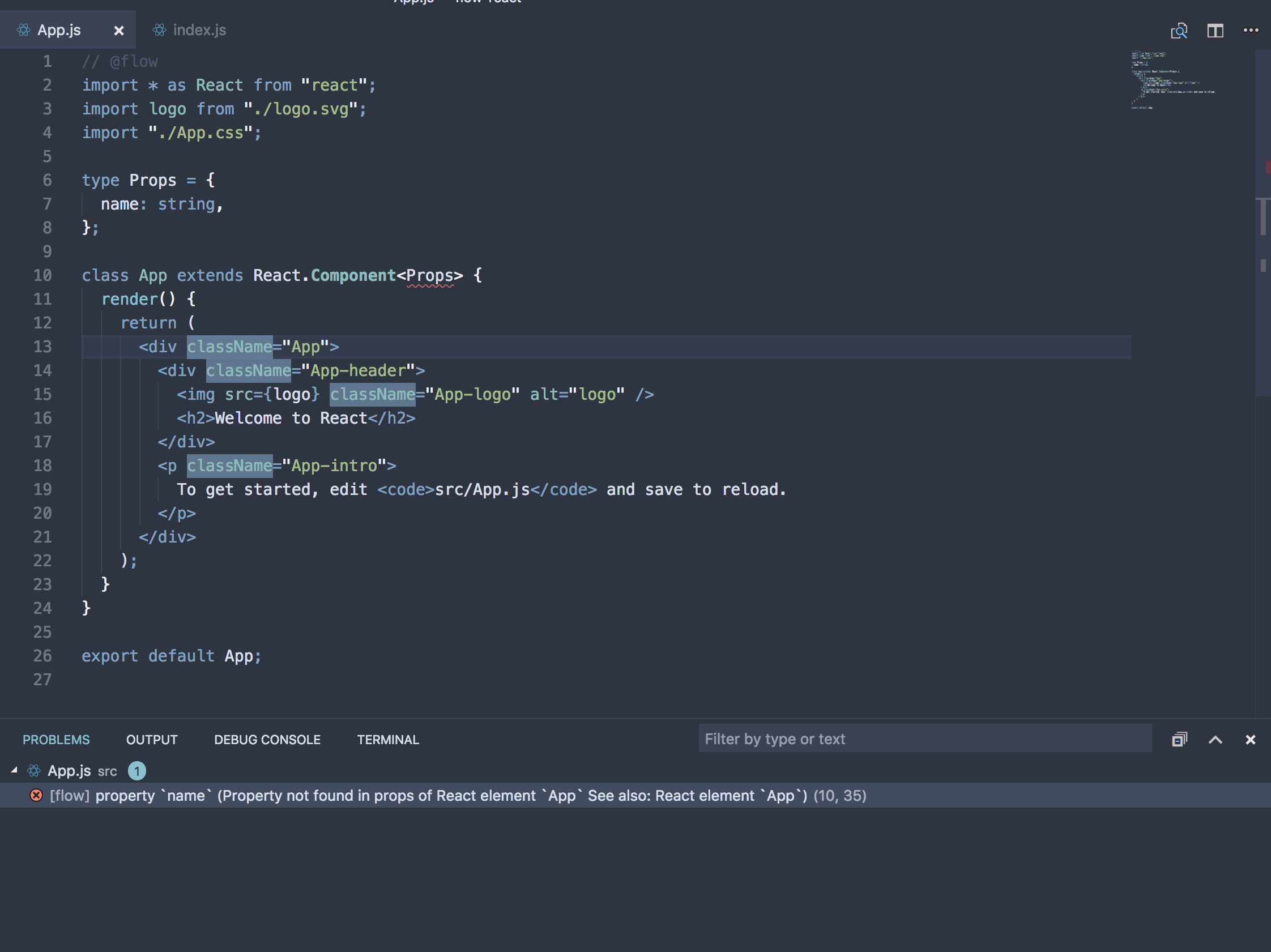Click the React icon on the App.js tab
This screenshot has height=952, width=1271.
[24, 30]
